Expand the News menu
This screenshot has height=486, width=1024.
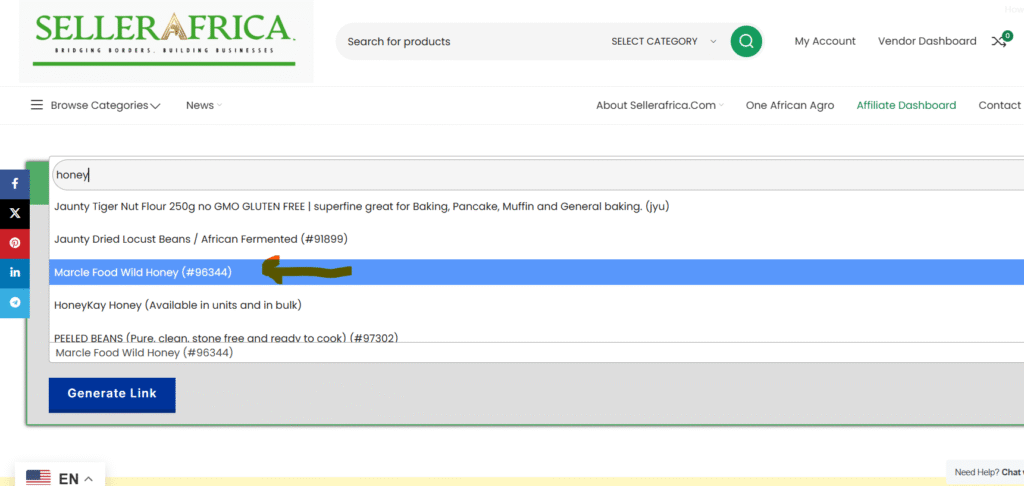[203, 105]
